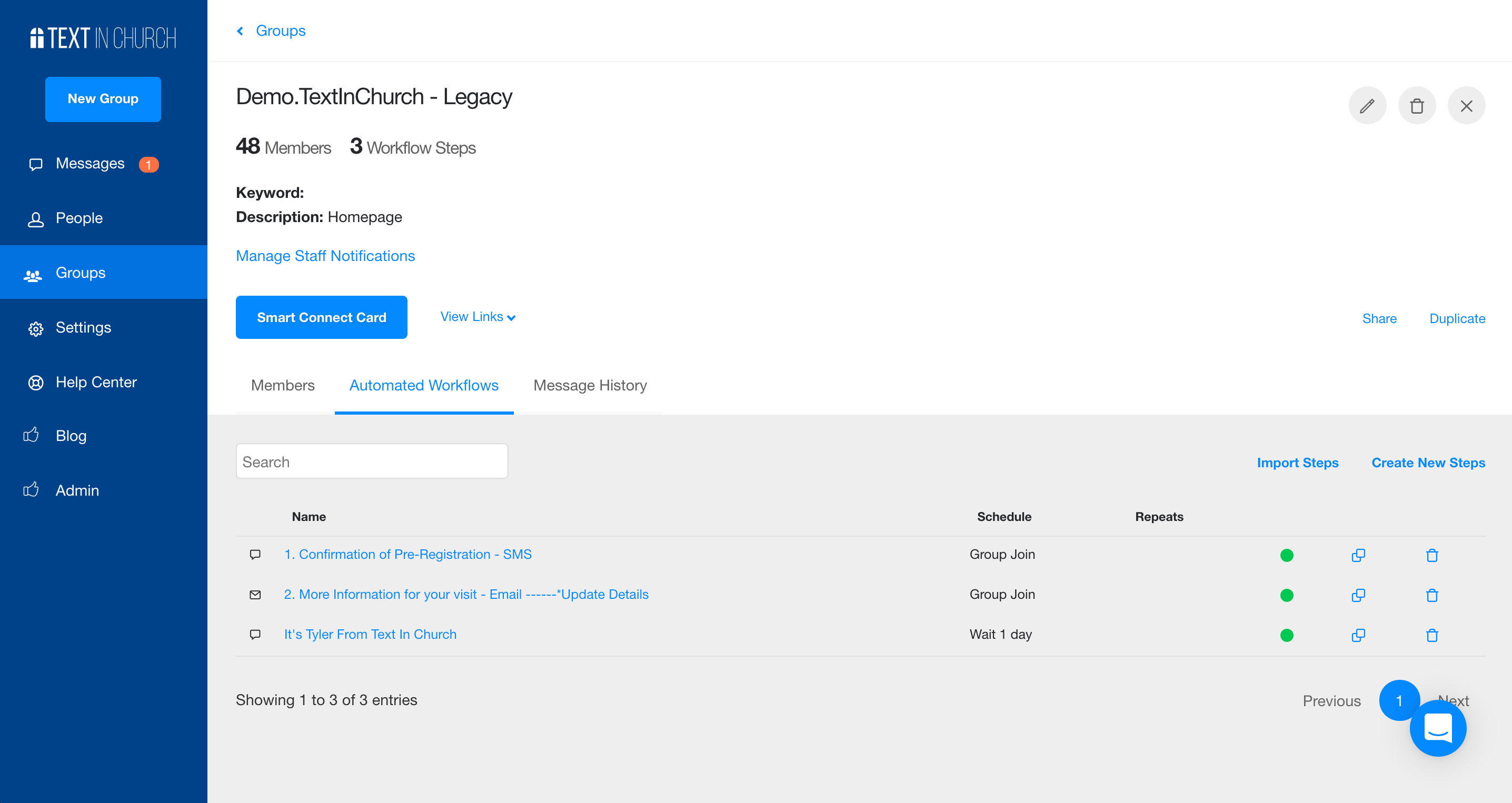1512x803 pixels.
Task: Open Messages in the sidebar
Action: [x=90, y=164]
